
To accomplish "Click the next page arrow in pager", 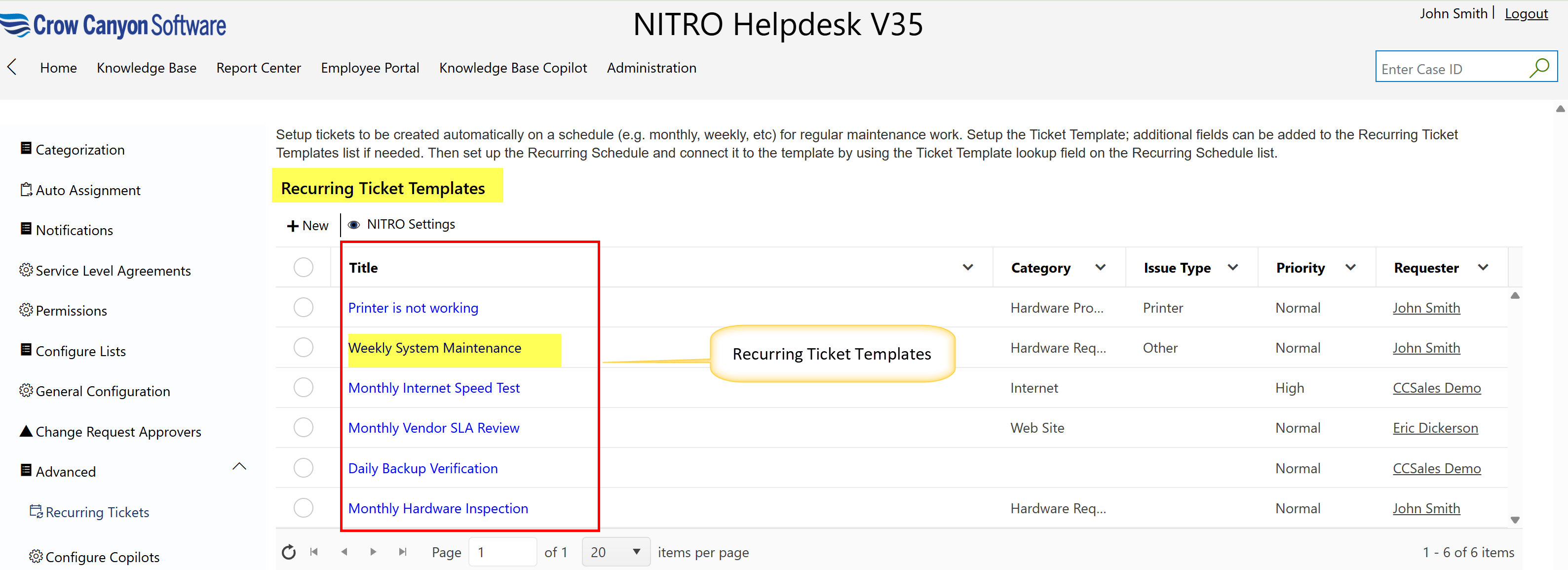I will point(373,552).
